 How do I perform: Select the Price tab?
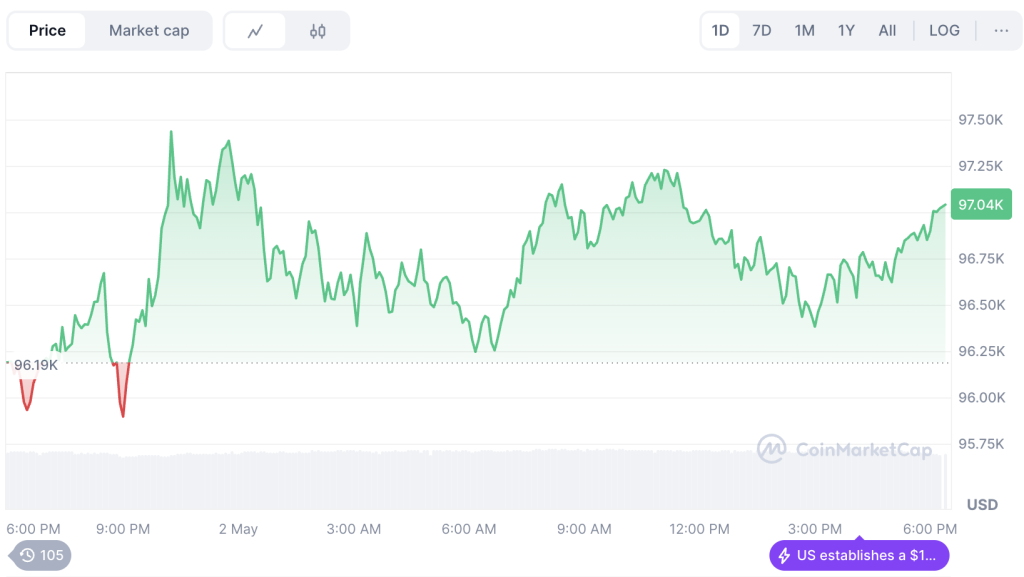[47, 31]
